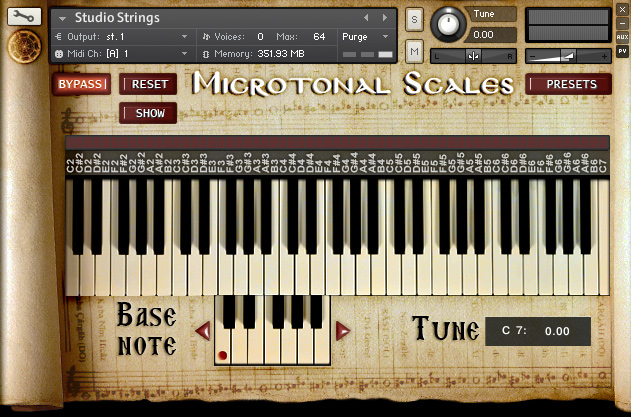
Task: Click the L-R pan slider
Action: coord(473,56)
